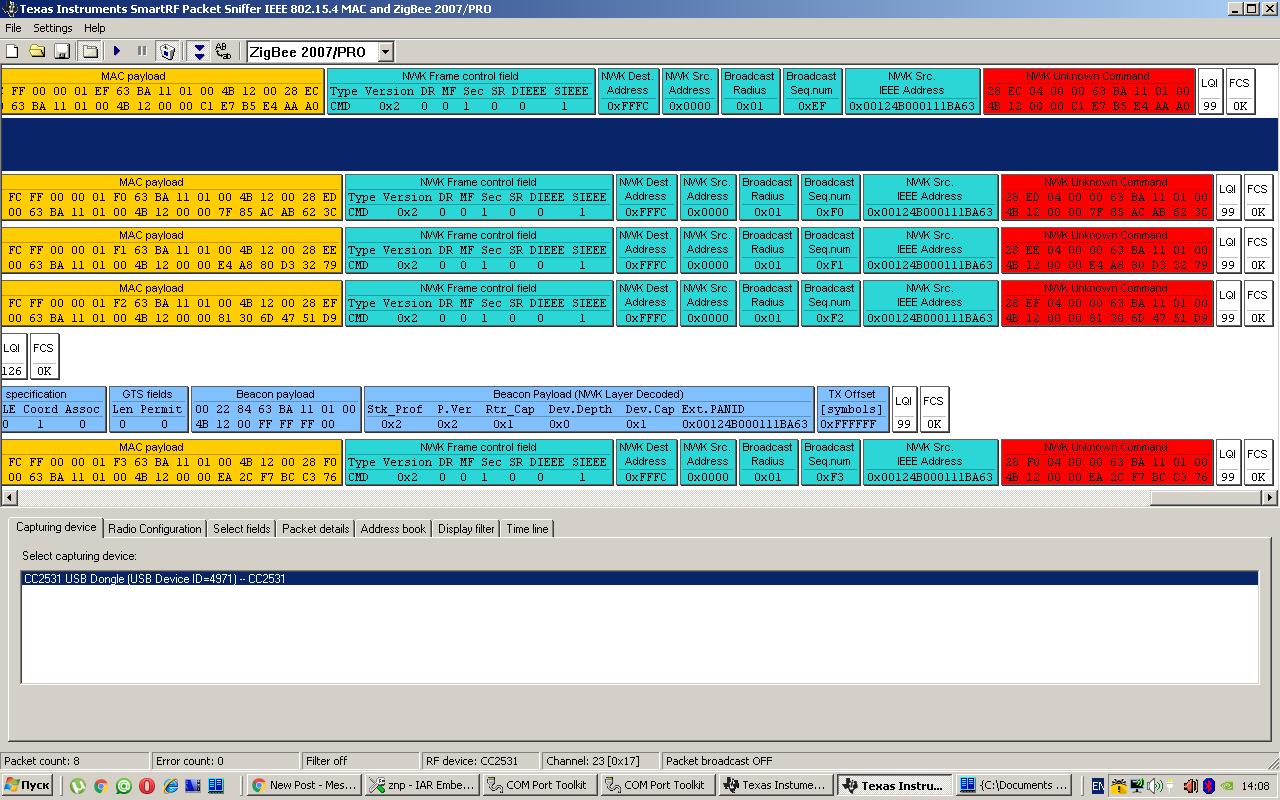Select the highlighted dark blue packet row
The width and height of the screenshot is (1280, 800).
(x=639, y=145)
